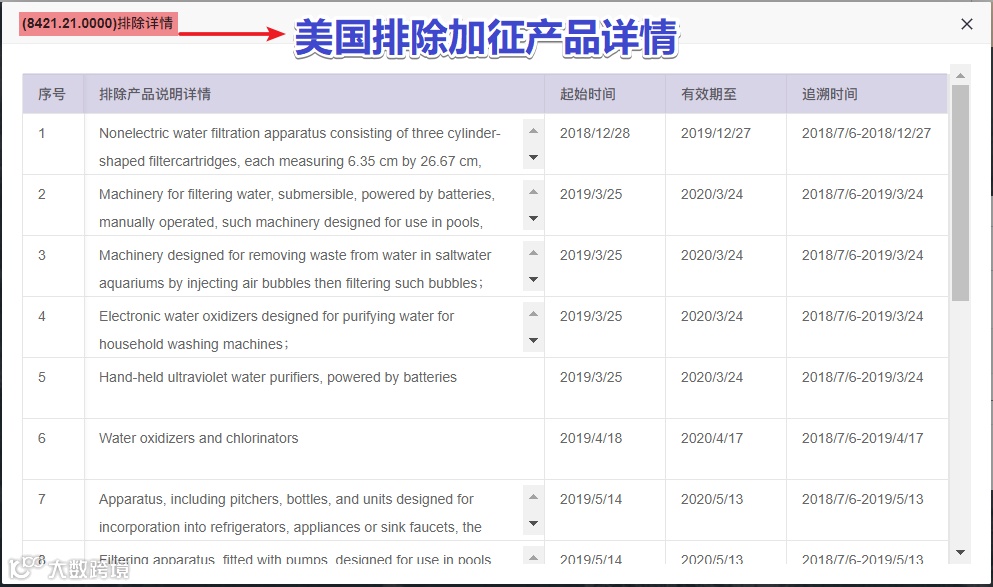
Task: Click sequence number 5 cell
Action: 53,388
